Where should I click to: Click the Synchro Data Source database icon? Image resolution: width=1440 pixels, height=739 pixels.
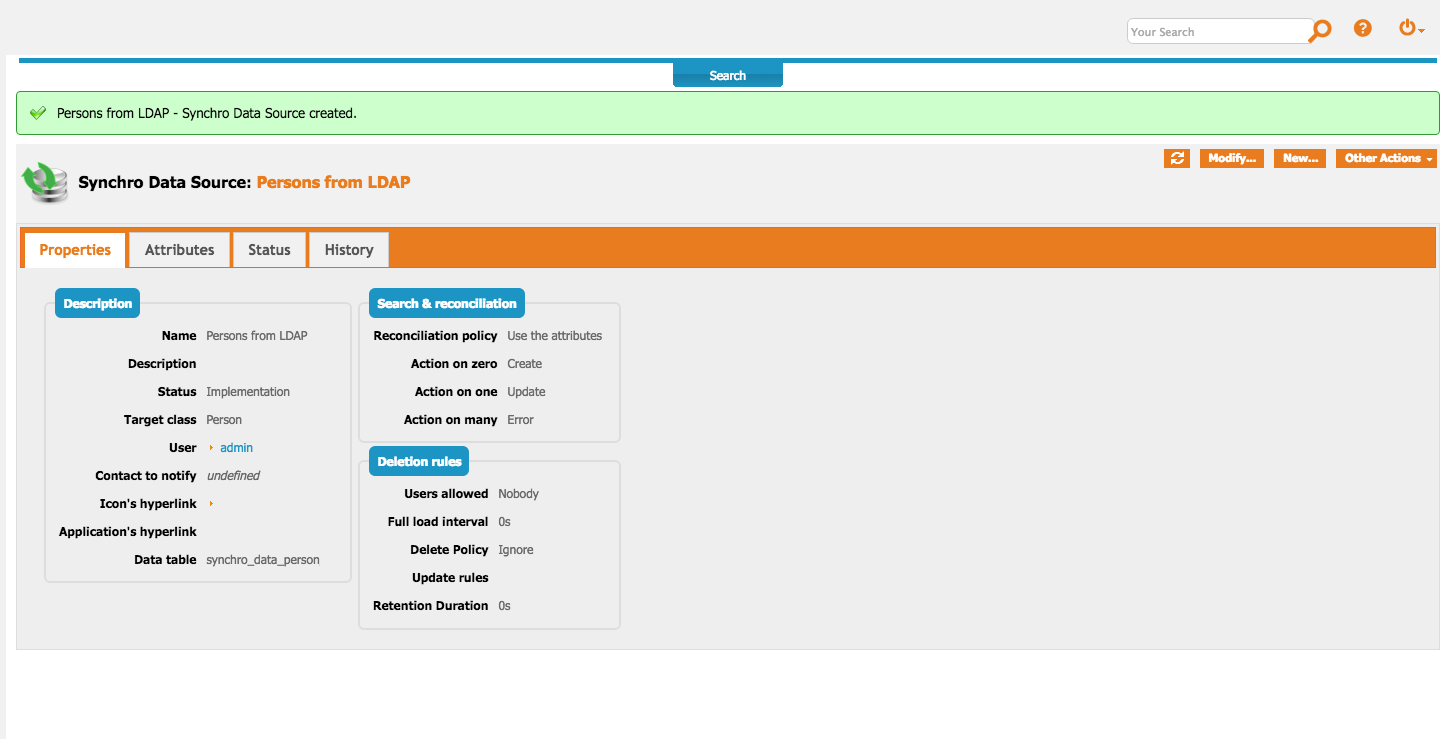(x=45, y=182)
